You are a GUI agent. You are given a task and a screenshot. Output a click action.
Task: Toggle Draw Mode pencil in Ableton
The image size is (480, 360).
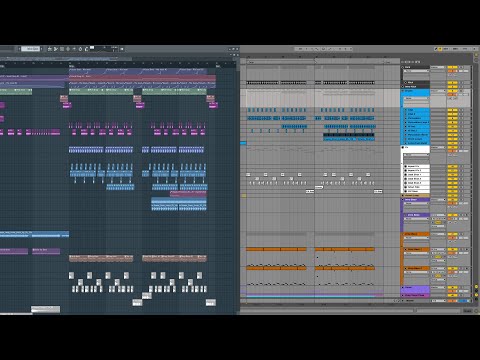click(x=436, y=49)
